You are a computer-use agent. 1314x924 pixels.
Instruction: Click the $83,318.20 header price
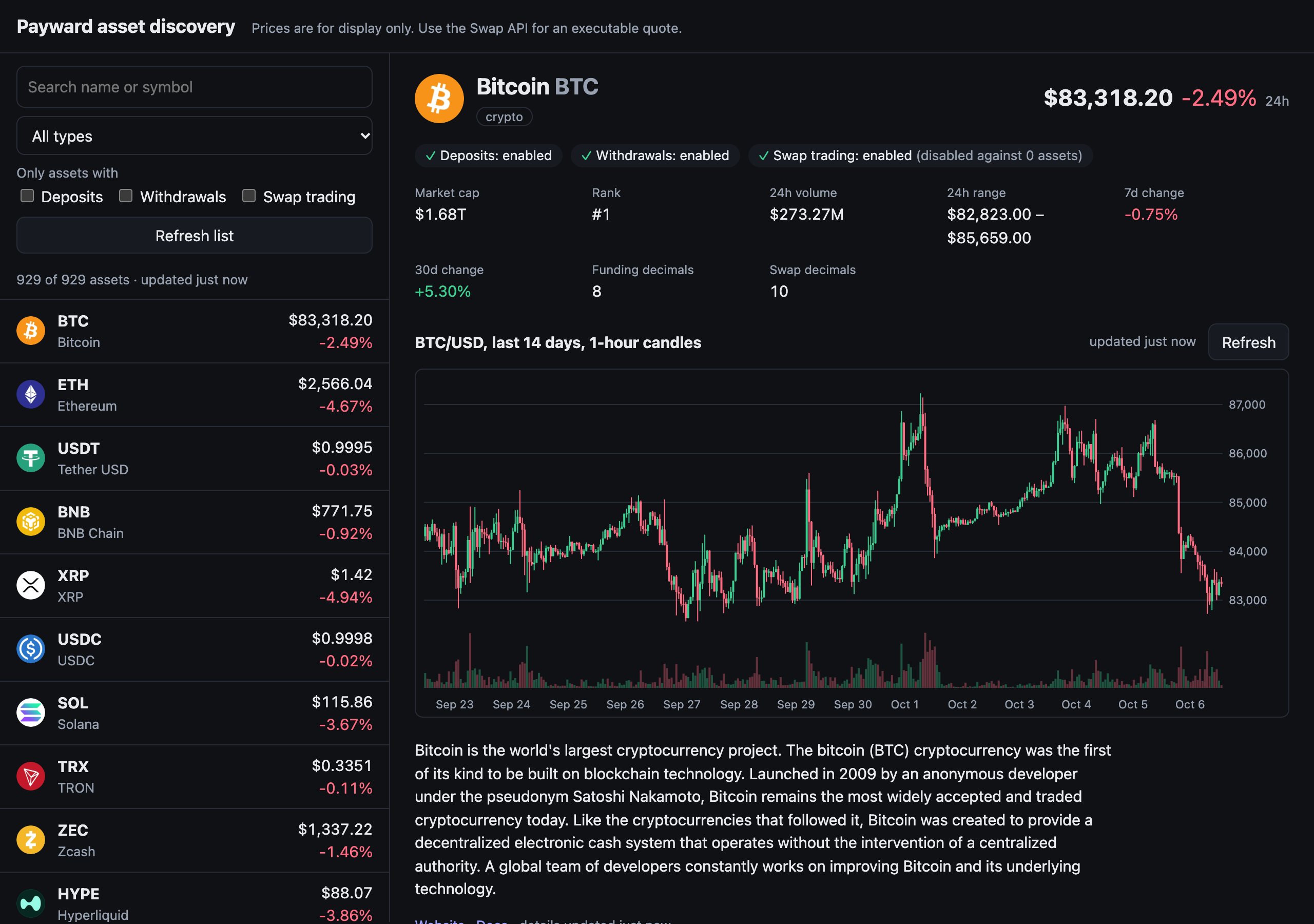point(1108,98)
